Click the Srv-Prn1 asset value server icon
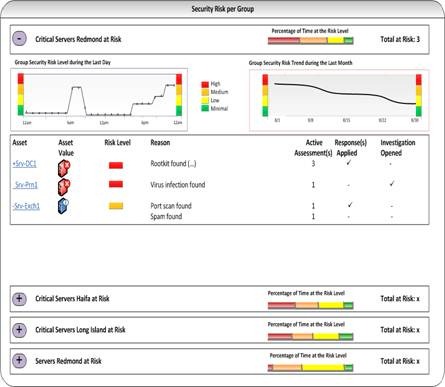 pyautogui.click(x=64, y=187)
